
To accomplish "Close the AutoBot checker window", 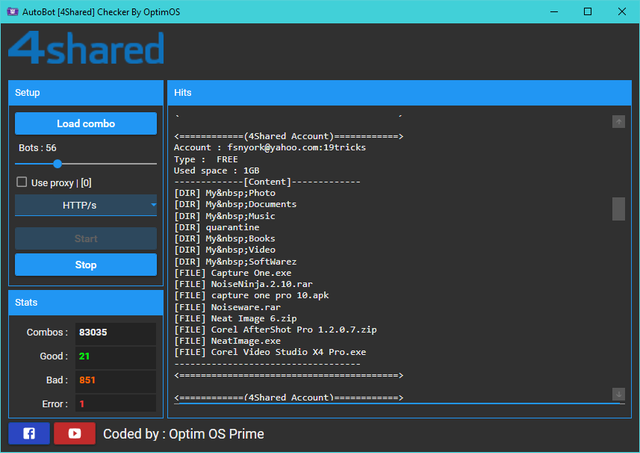I will [x=622, y=11].
